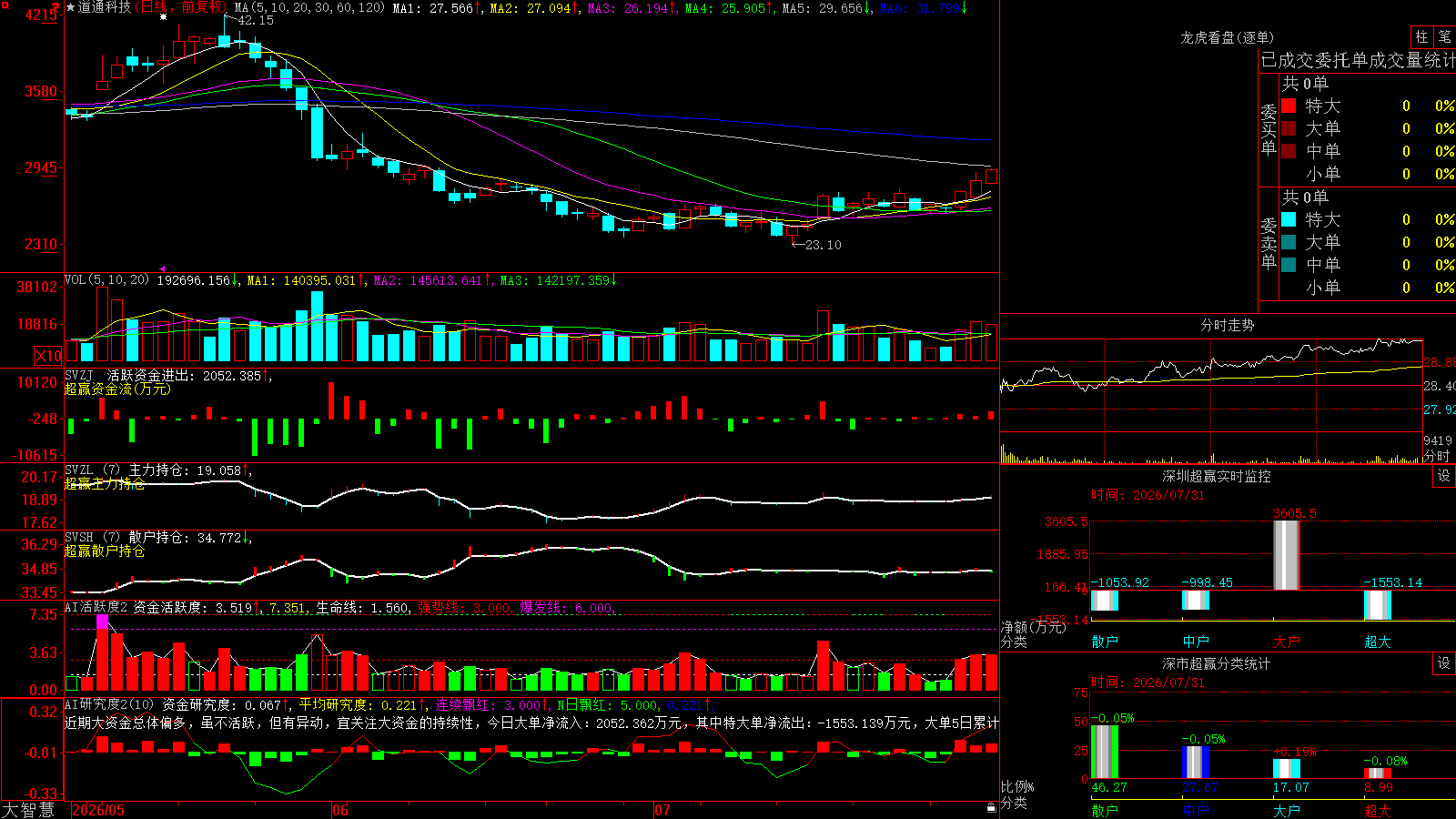Click the dark red 大单 buy-order swatch
Screen dimensions: 1456x819
pos(1289,128)
